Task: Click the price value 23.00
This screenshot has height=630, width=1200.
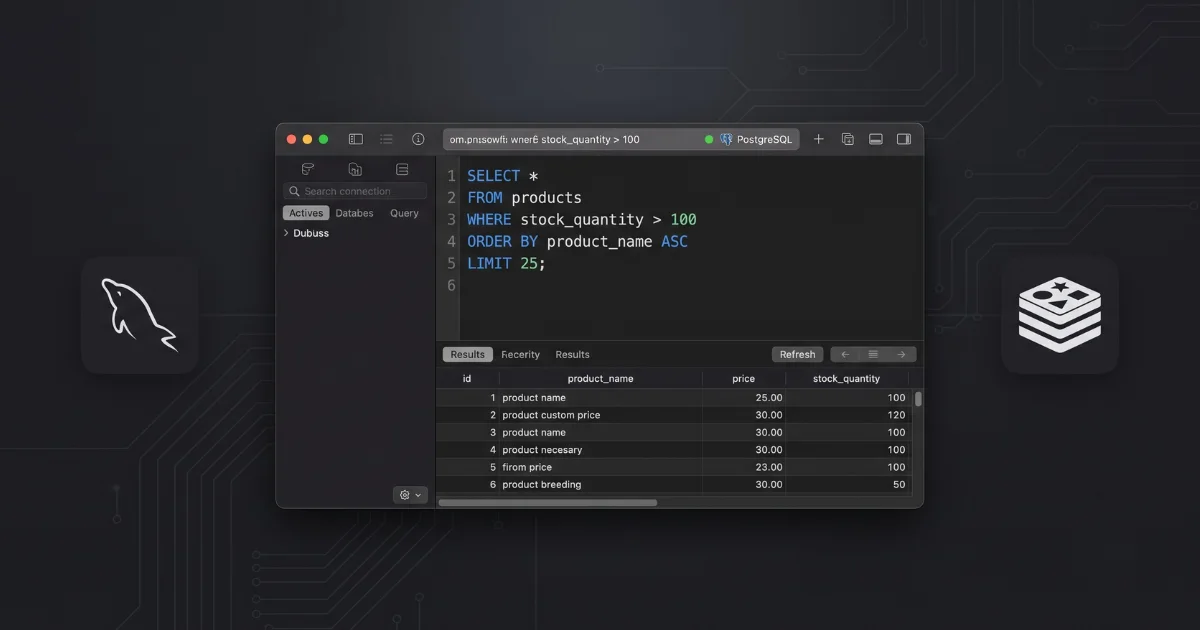Action: (x=769, y=467)
